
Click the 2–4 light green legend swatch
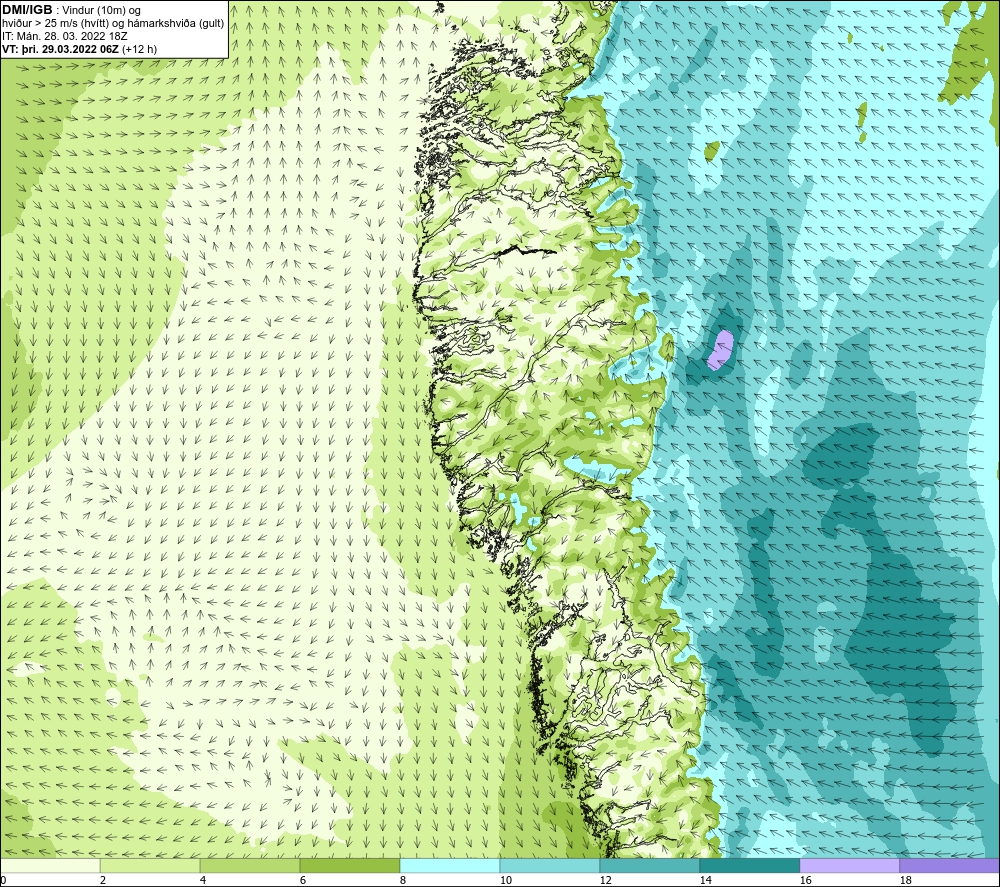(150, 865)
